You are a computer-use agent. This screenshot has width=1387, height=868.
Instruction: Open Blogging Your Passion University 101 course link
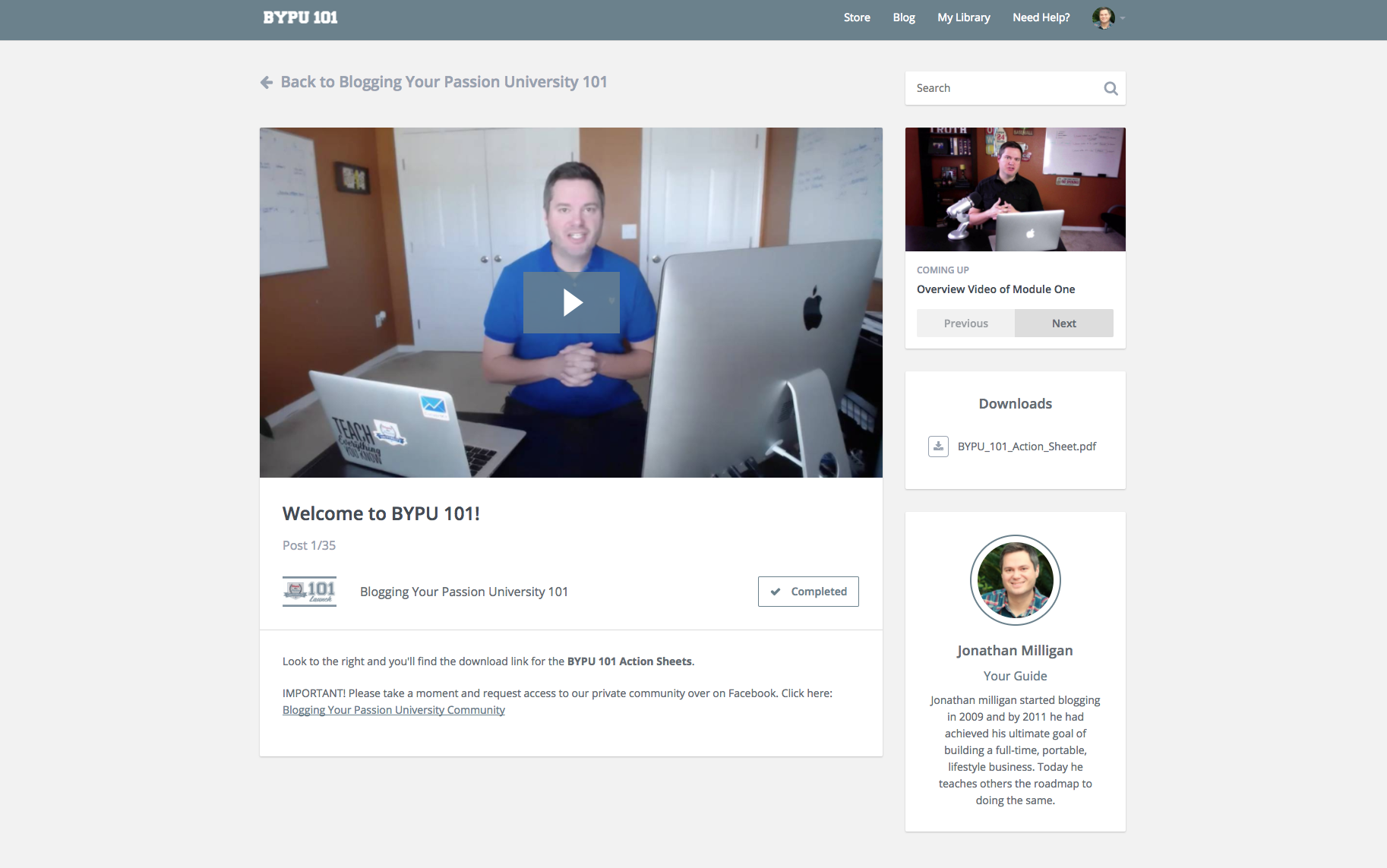point(463,592)
